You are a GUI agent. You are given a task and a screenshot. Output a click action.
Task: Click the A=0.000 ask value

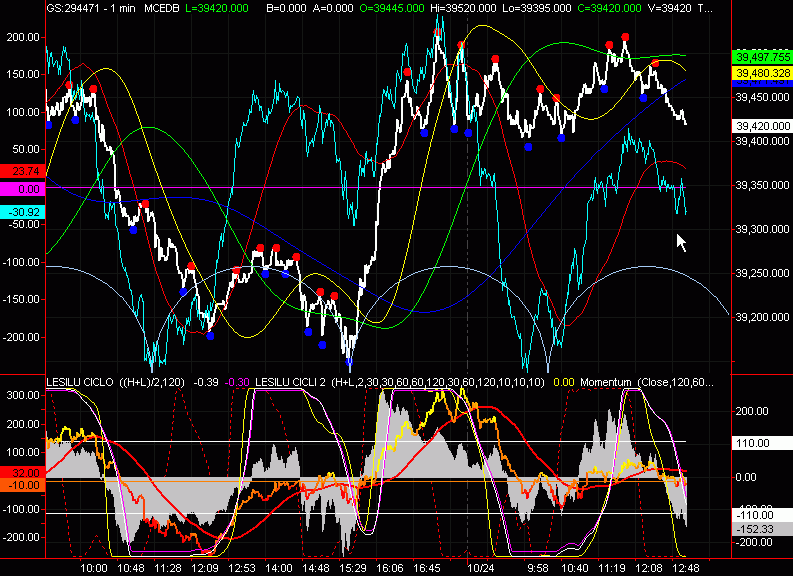(x=333, y=8)
